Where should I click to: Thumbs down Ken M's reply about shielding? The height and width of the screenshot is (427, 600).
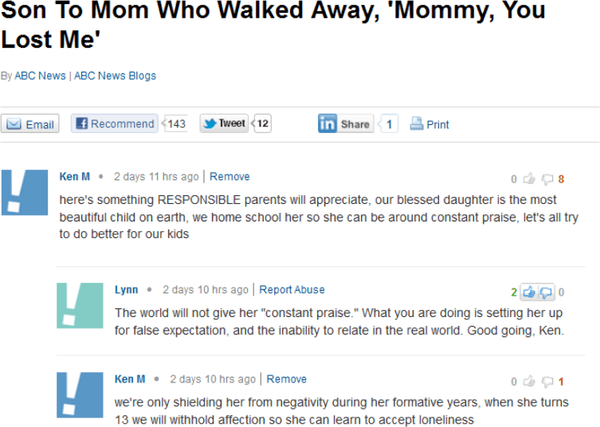pos(547,382)
